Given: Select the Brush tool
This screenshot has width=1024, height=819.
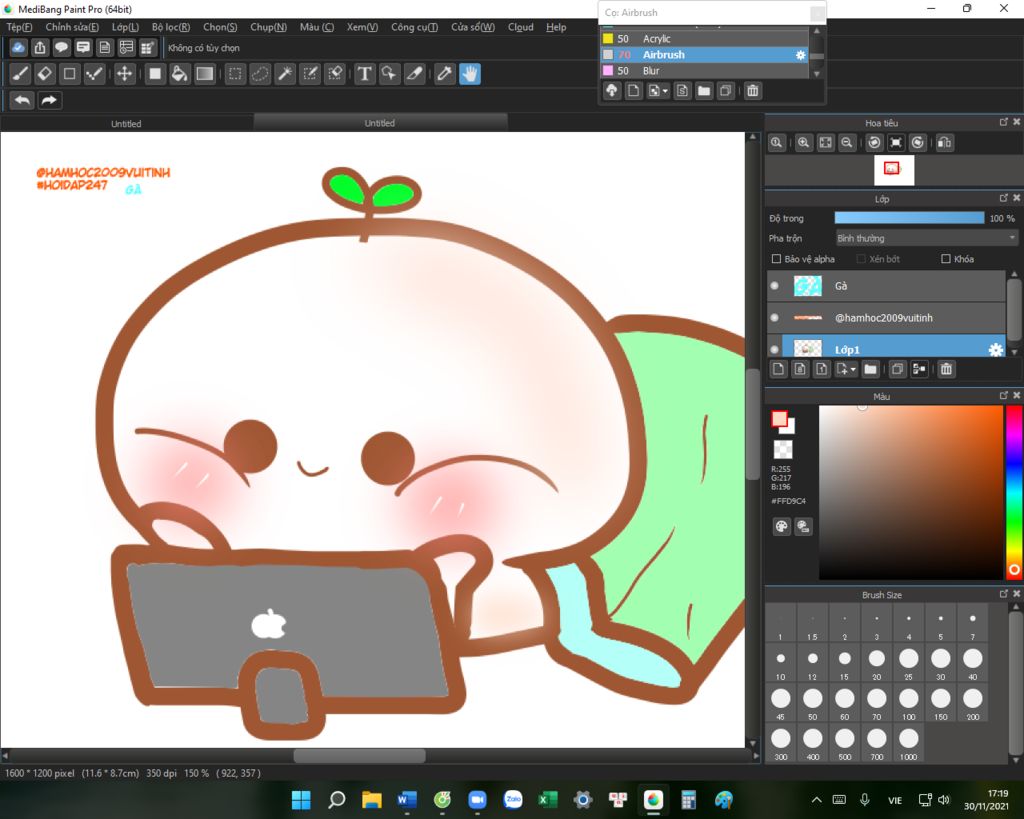Looking at the screenshot, I should pos(20,74).
